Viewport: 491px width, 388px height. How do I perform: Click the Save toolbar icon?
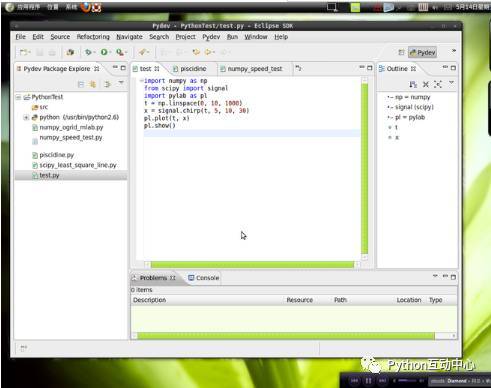pyautogui.click(x=40, y=52)
